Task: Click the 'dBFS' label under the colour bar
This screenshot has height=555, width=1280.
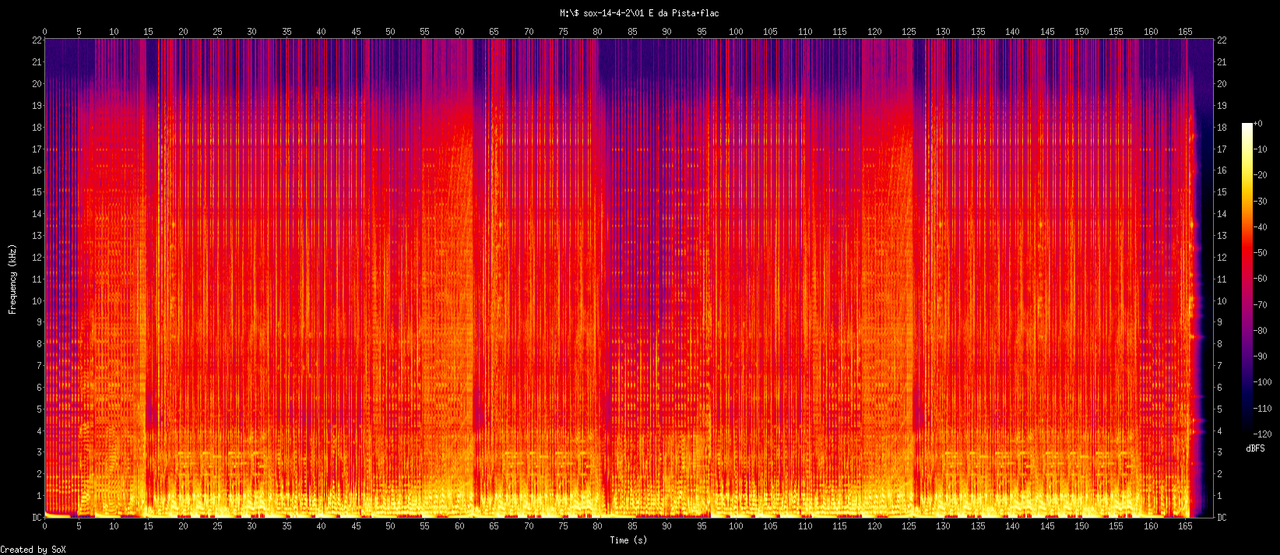Action: pyautogui.click(x=1256, y=449)
